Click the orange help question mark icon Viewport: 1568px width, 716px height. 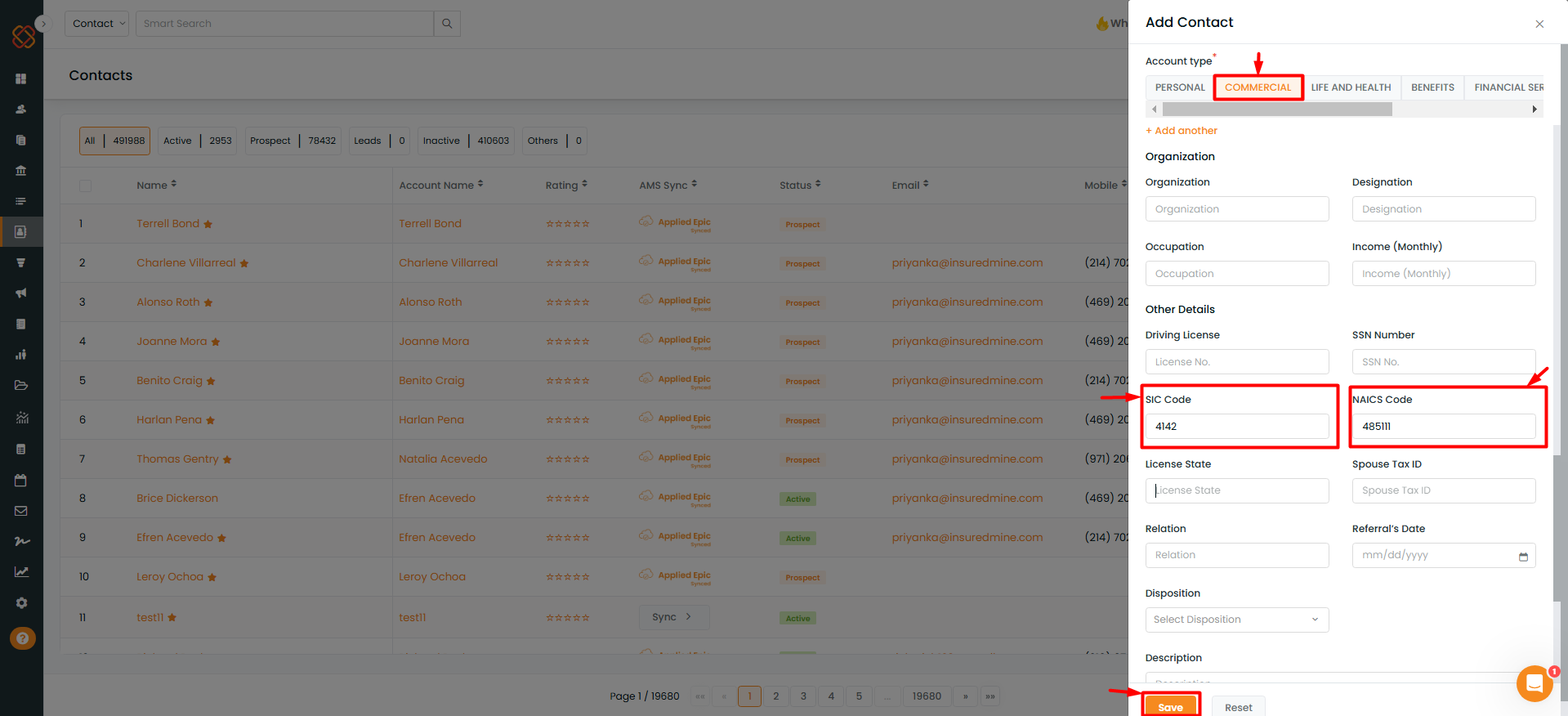click(x=23, y=638)
